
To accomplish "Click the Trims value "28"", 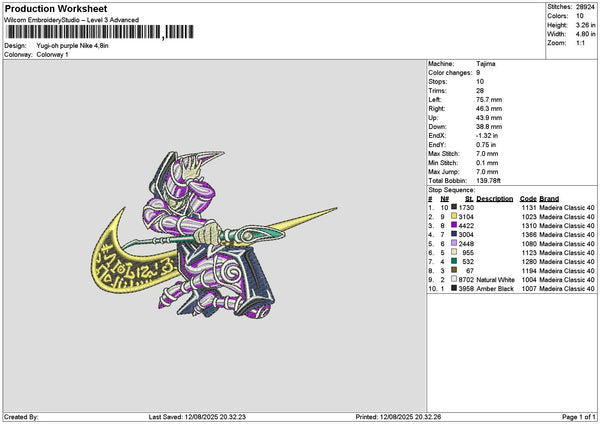I will (x=480, y=91).
